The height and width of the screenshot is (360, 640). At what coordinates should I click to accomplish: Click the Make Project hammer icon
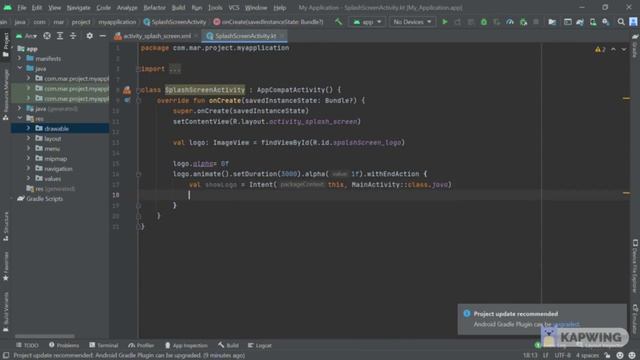pyautogui.click(x=338, y=22)
